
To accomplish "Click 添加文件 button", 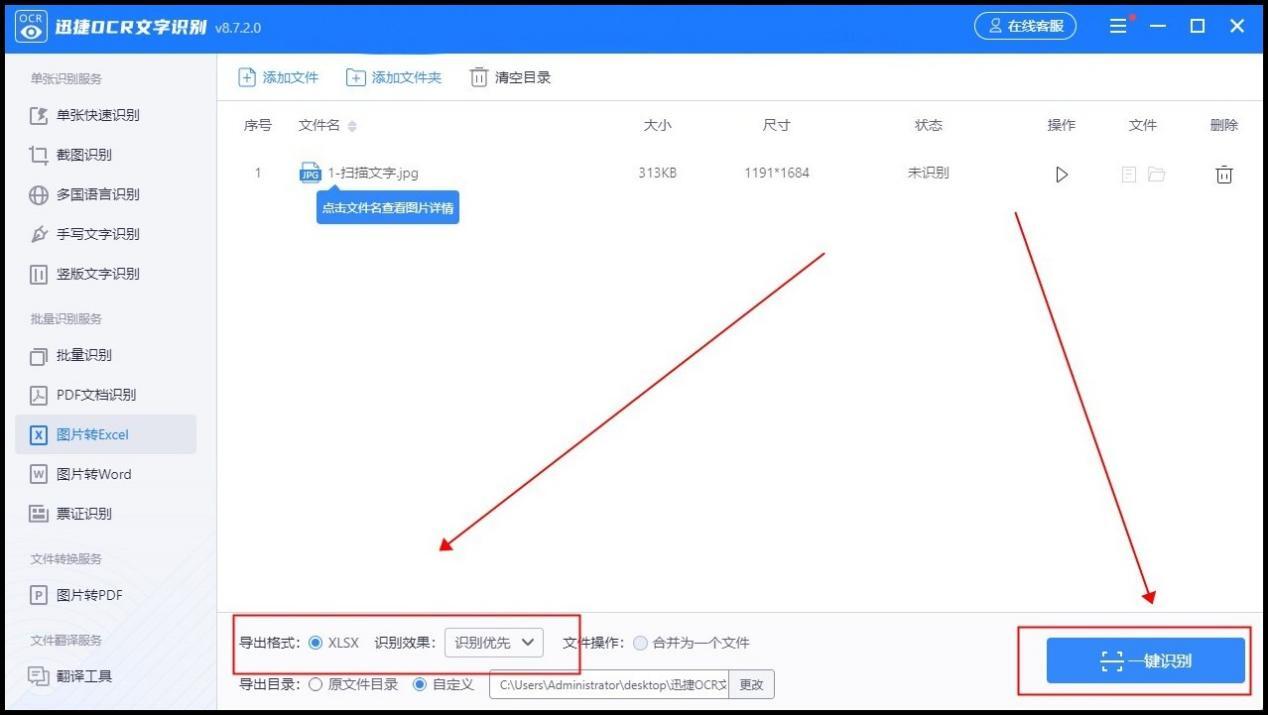I will tap(278, 77).
